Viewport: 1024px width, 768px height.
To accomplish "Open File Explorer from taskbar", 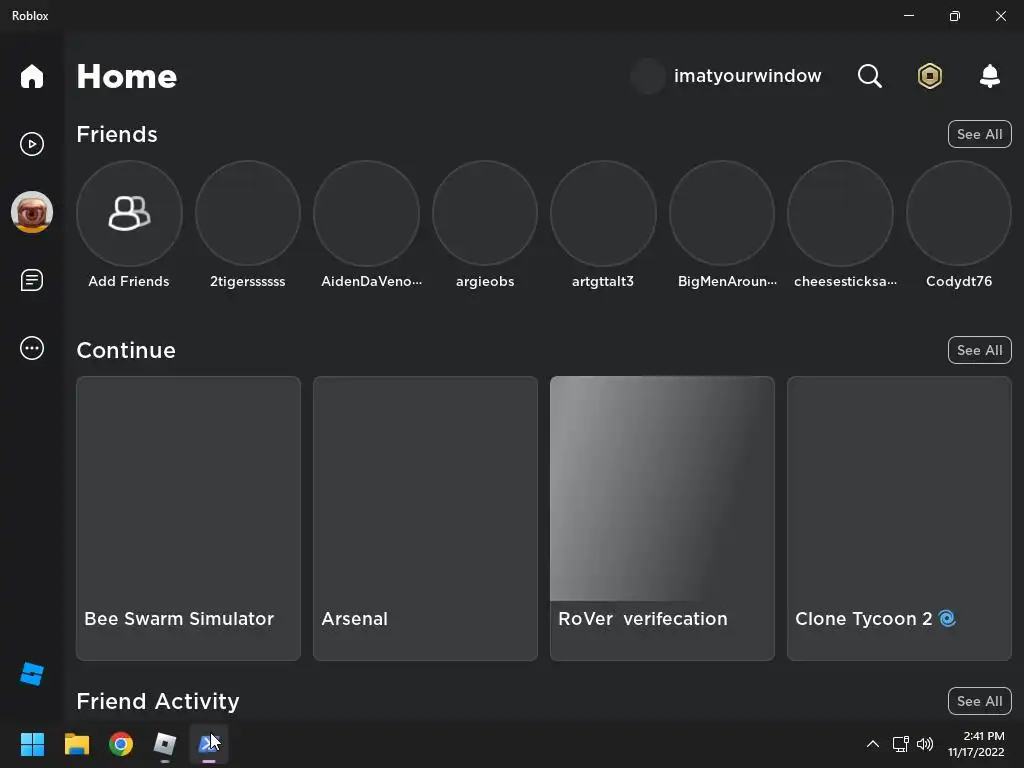I will (76, 744).
